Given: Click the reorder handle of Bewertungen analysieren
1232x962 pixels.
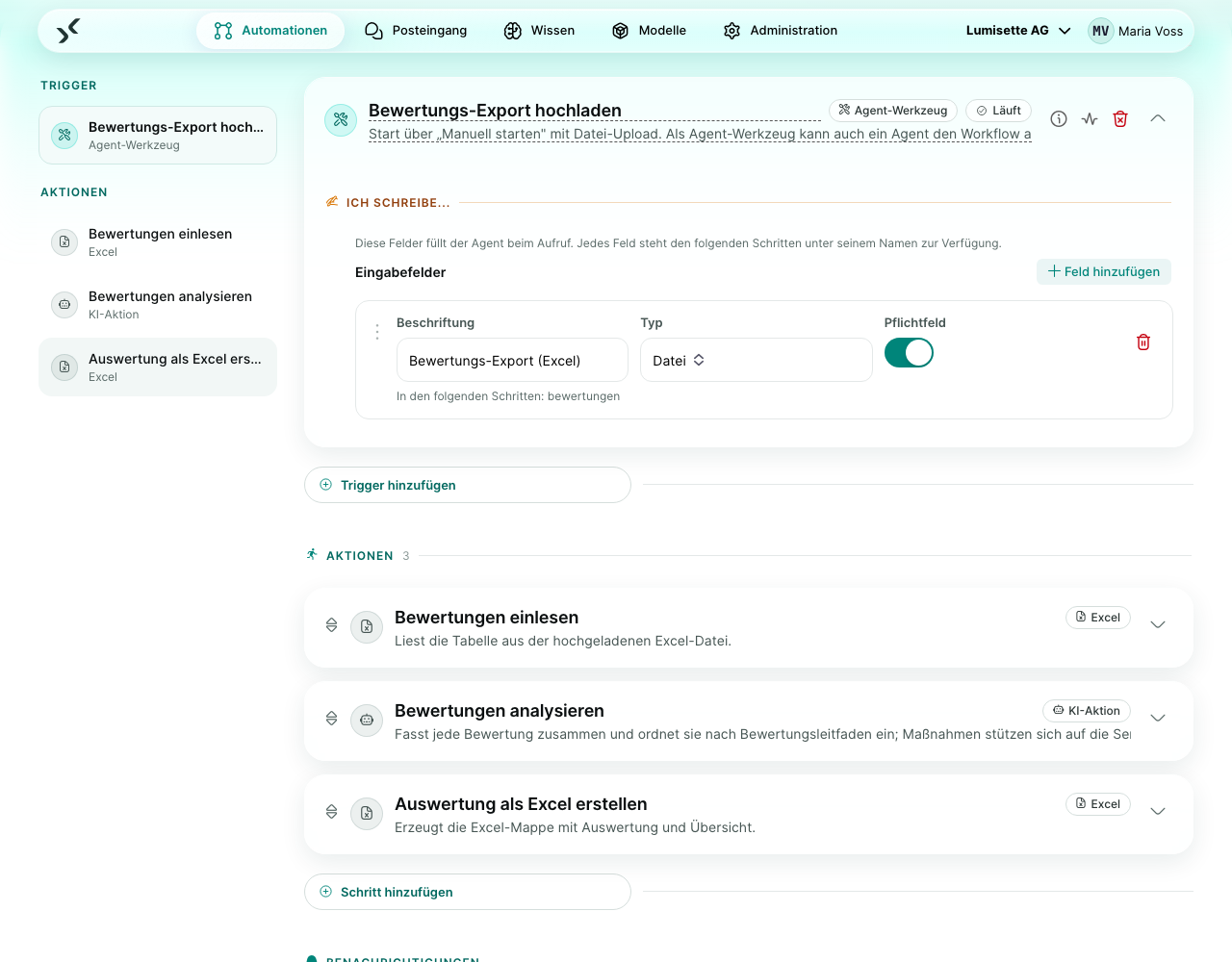Looking at the screenshot, I should (x=331, y=719).
